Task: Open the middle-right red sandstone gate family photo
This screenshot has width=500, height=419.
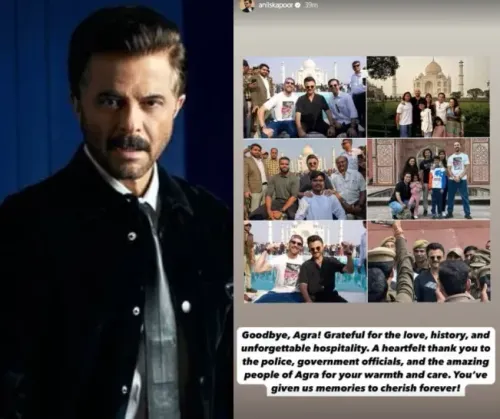Action: pyautogui.click(x=428, y=179)
